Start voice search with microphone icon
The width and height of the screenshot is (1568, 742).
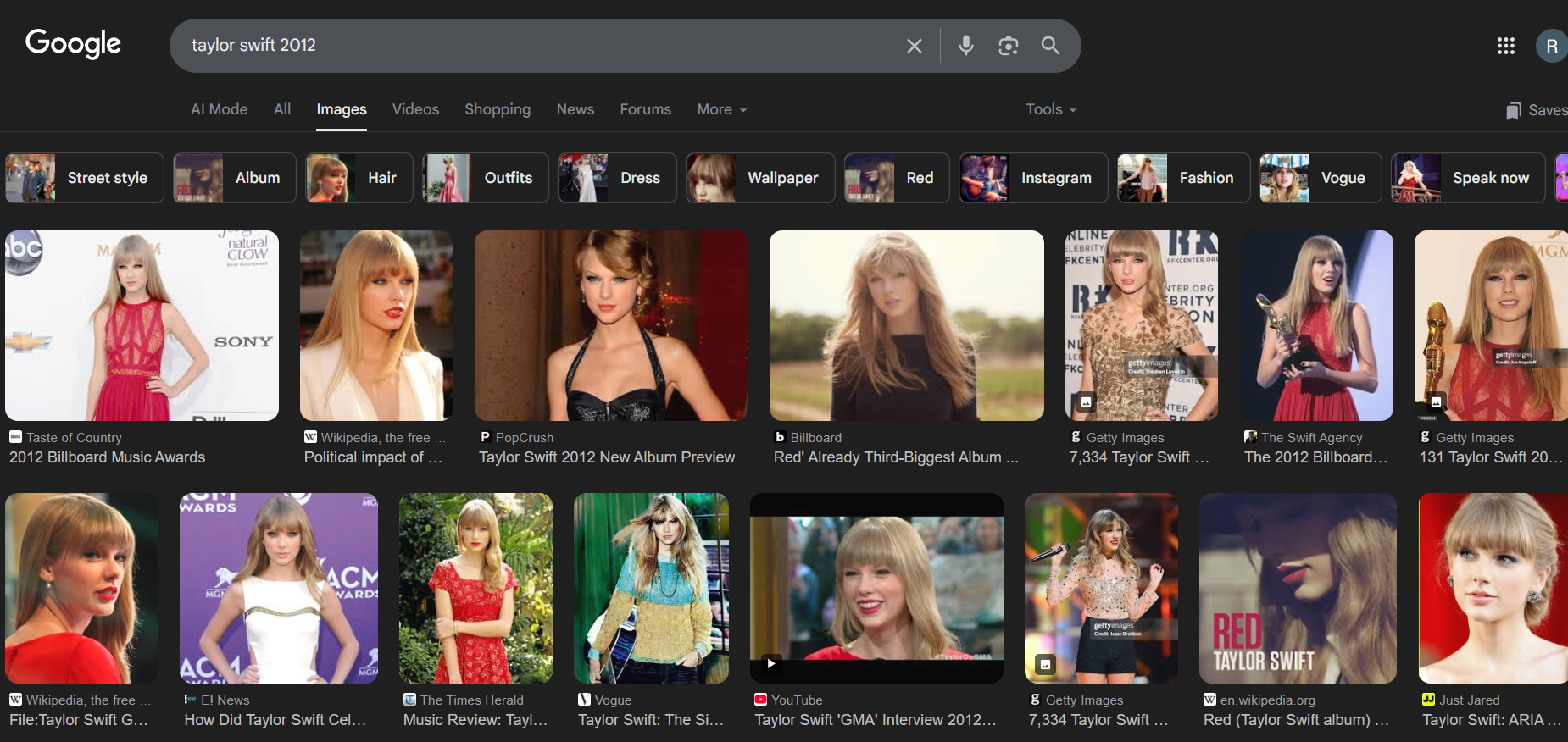coord(965,46)
